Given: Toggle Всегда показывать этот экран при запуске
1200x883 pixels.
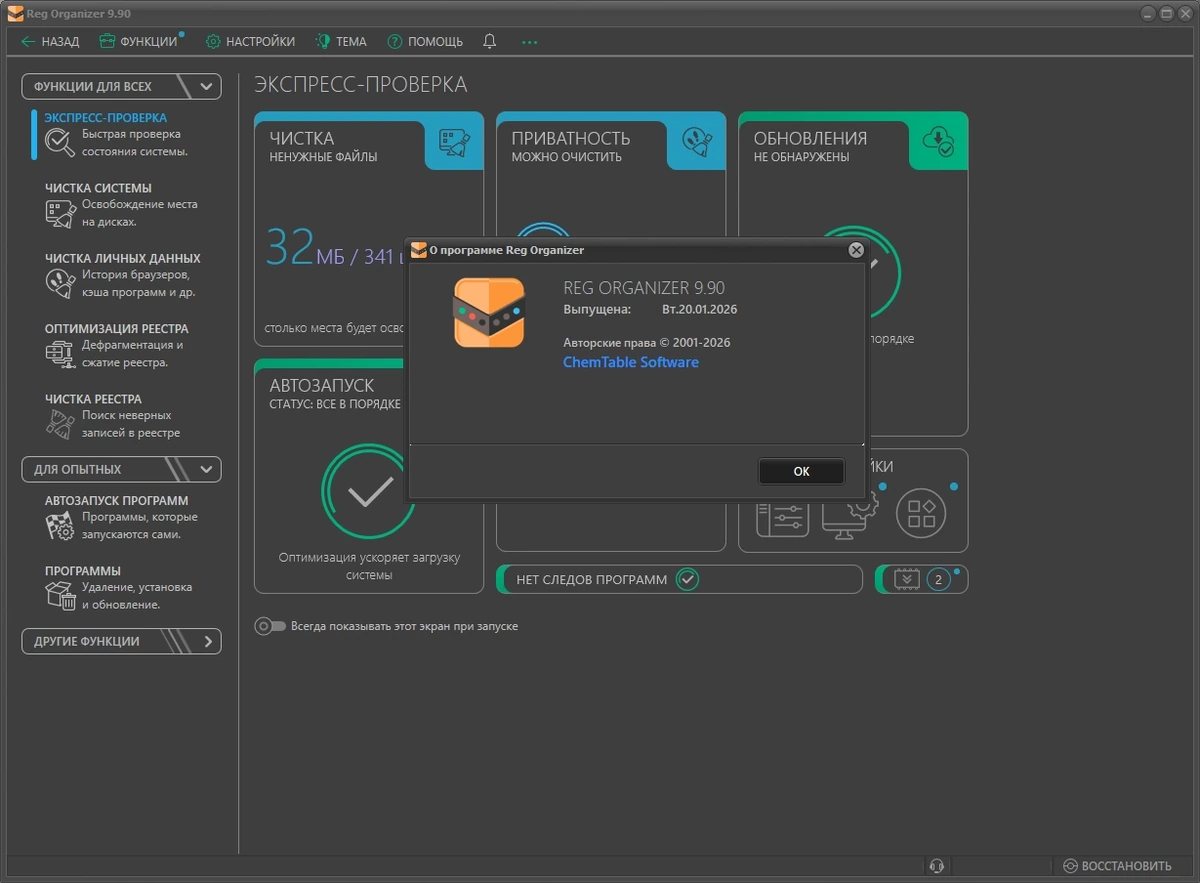Looking at the screenshot, I should tap(270, 626).
